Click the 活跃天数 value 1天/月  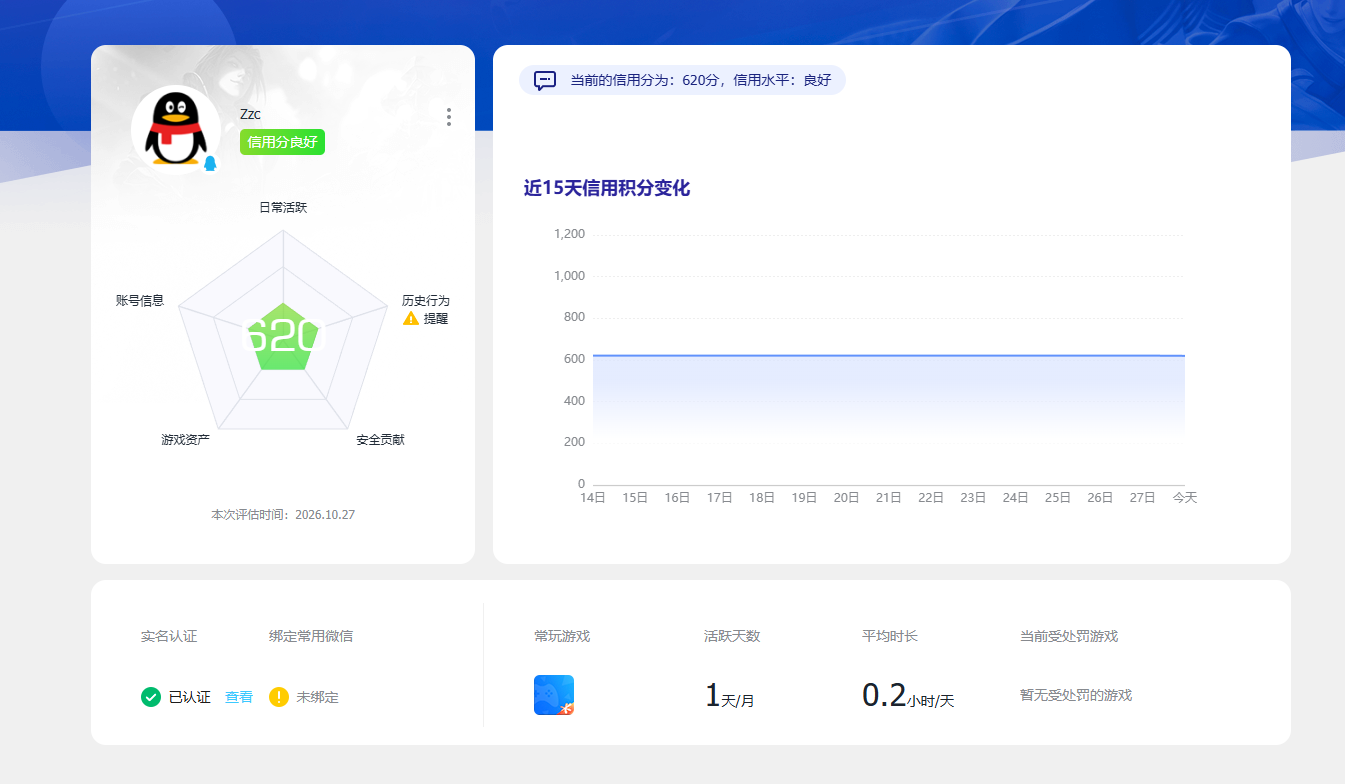coord(729,696)
